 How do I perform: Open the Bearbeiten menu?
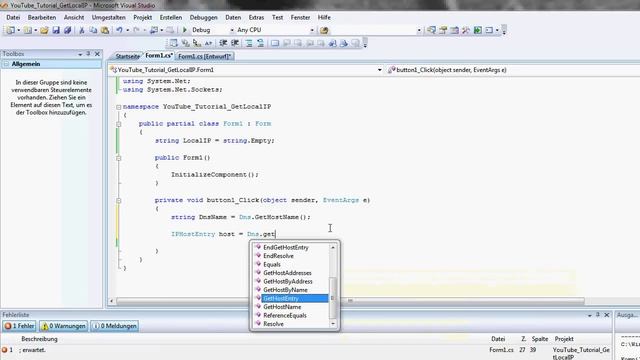(x=42, y=18)
